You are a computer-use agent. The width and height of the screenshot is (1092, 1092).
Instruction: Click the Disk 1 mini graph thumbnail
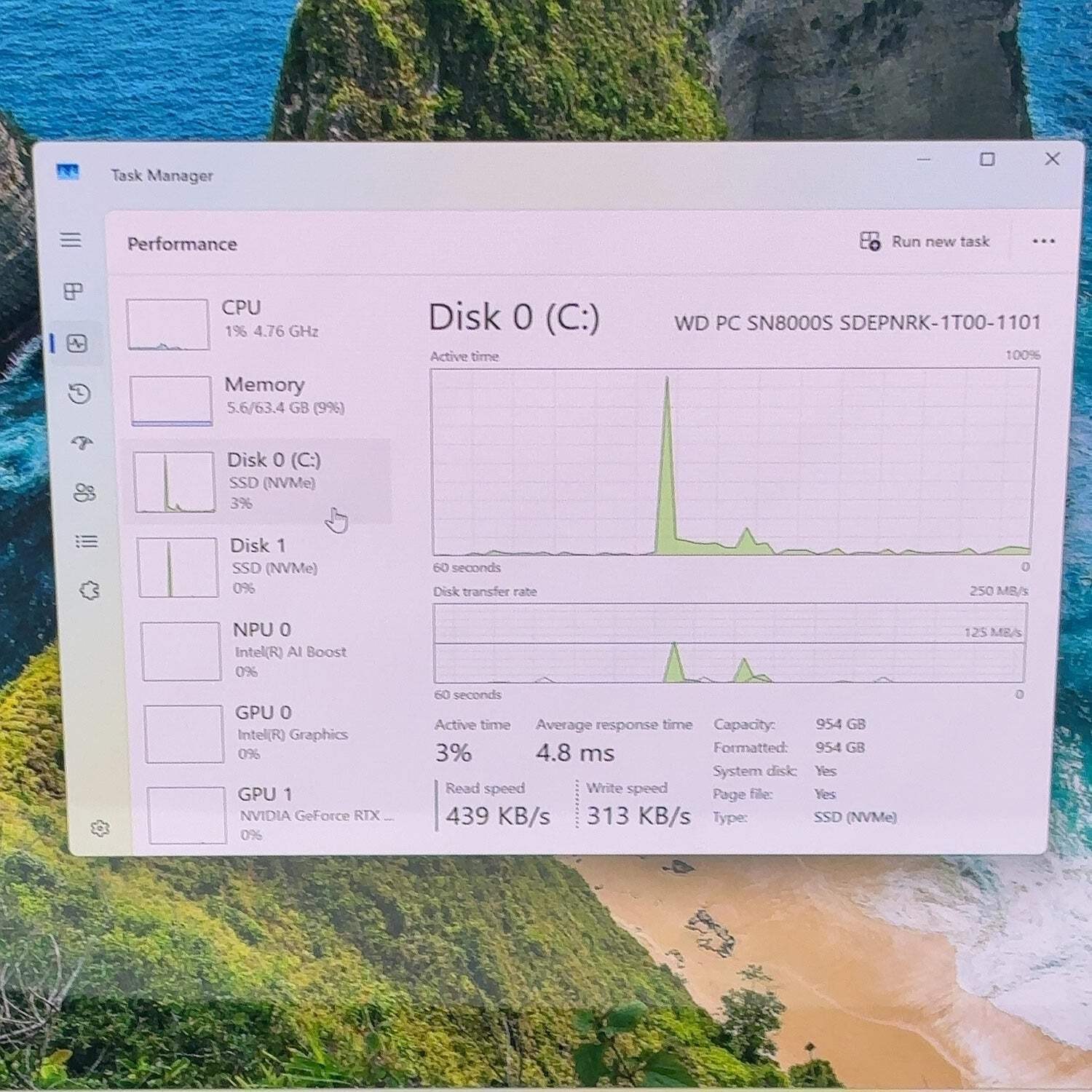(x=178, y=567)
